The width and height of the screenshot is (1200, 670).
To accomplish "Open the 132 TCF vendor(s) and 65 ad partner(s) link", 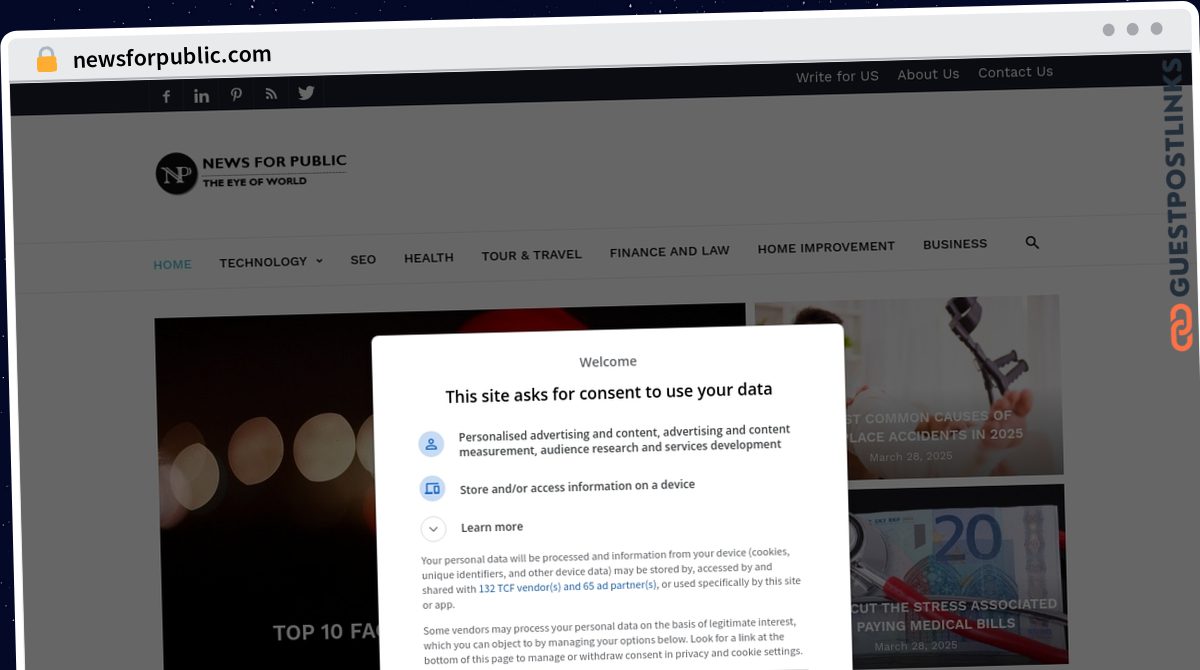I will tap(568, 586).
